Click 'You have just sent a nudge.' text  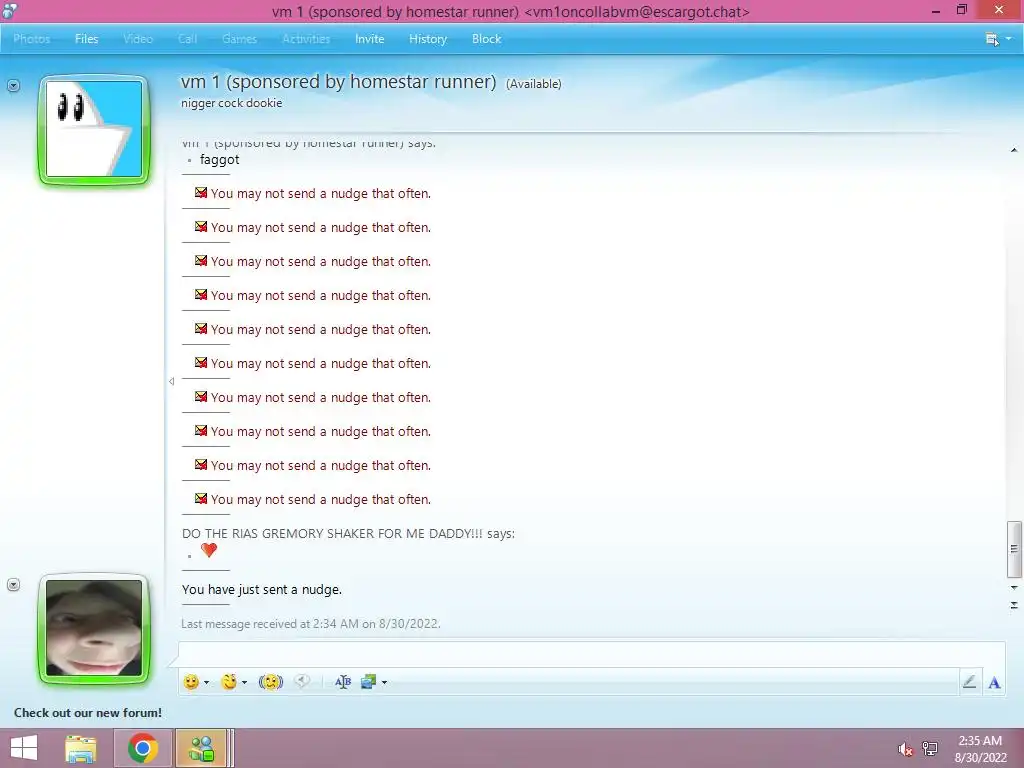[x=262, y=589]
